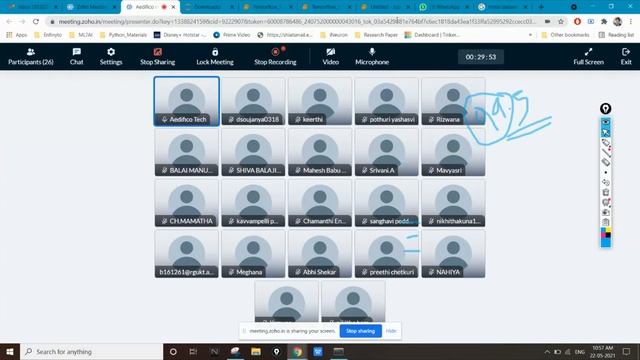The image size is (640, 360).
Task: Open the Participants (26) panel
Action: click(x=31, y=56)
